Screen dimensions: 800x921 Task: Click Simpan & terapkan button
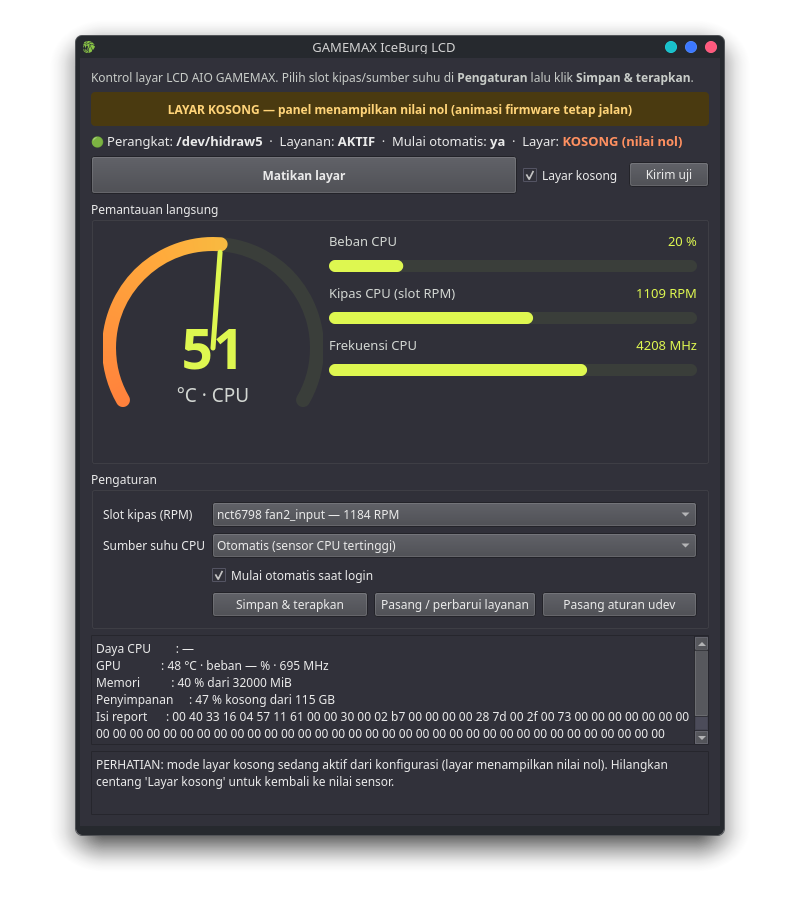pos(290,604)
